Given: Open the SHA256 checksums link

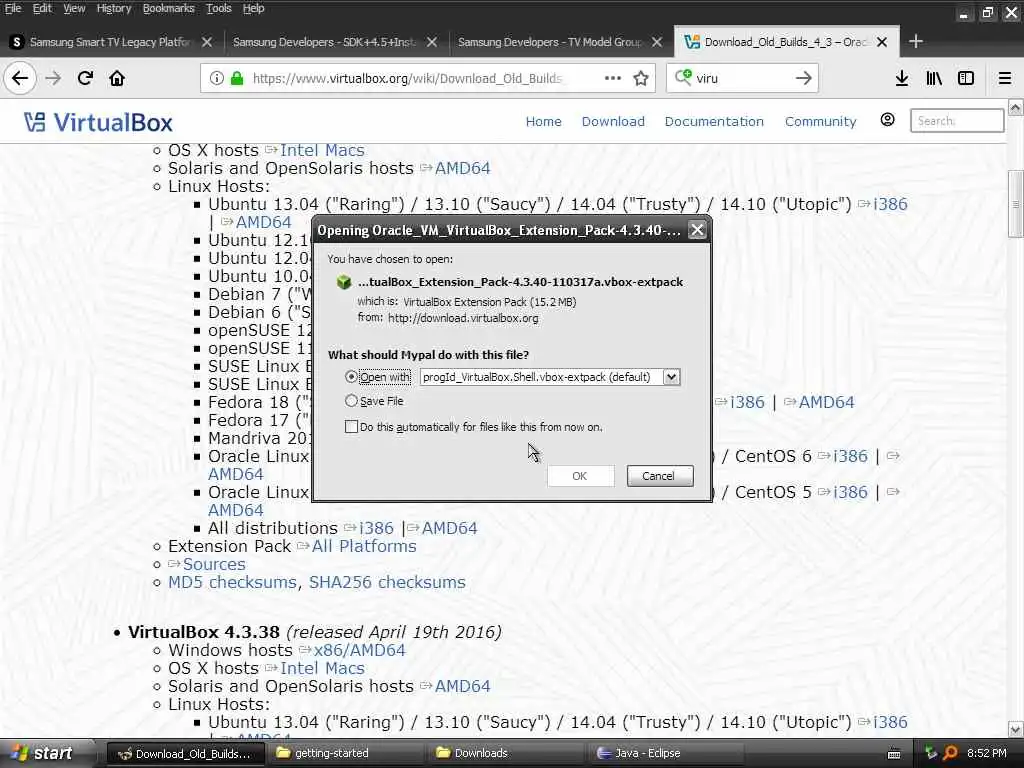Looking at the screenshot, I should tap(387, 582).
